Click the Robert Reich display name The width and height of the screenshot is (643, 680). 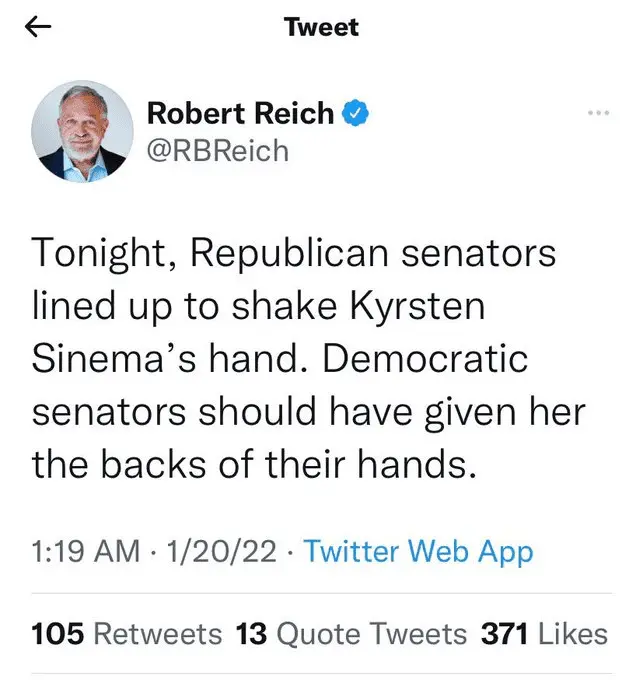240,113
